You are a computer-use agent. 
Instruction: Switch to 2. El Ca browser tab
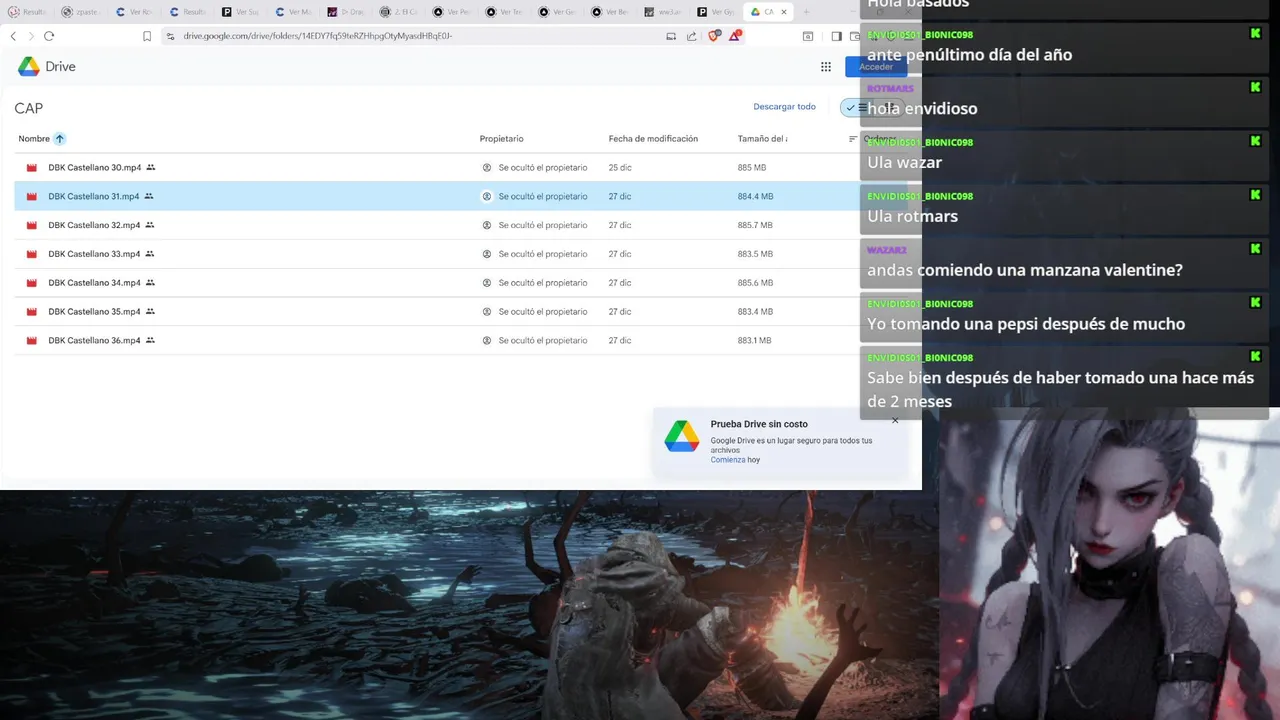400,12
